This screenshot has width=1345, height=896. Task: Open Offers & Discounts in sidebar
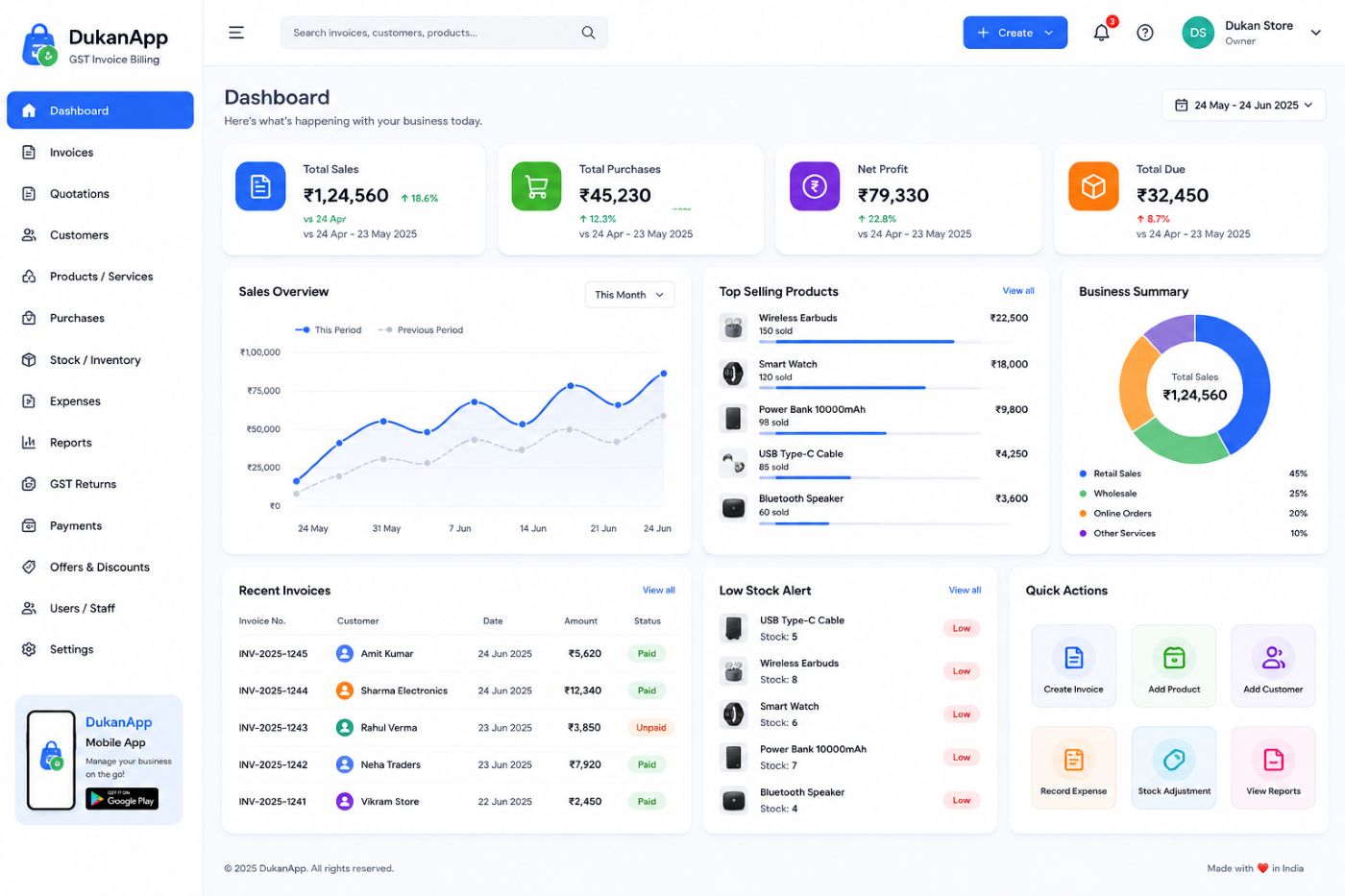point(100,567)
